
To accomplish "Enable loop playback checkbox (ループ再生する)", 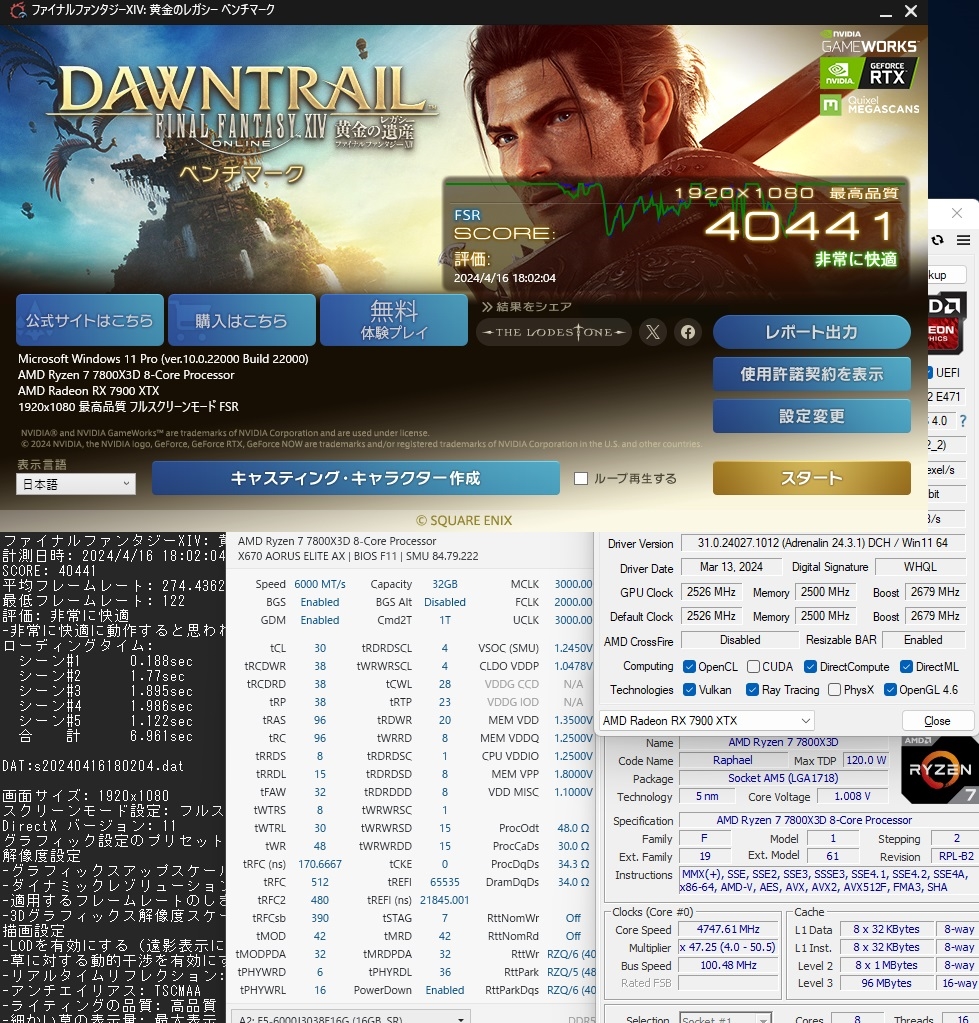I will tap(580, 478).
